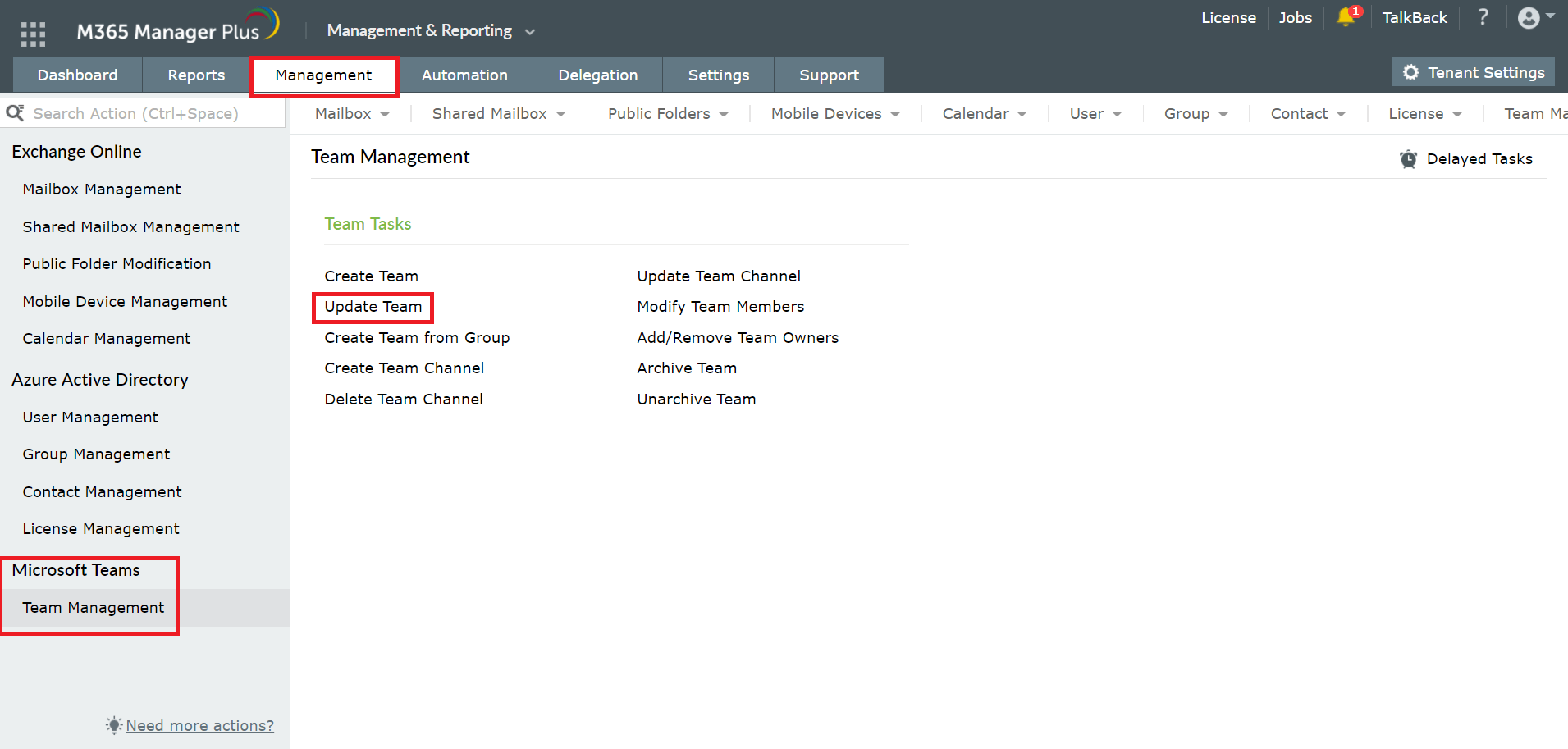This screenshot has height=749, width=1568.
Task: Switch to the Settings tab
Action: [x=718, y=75]
